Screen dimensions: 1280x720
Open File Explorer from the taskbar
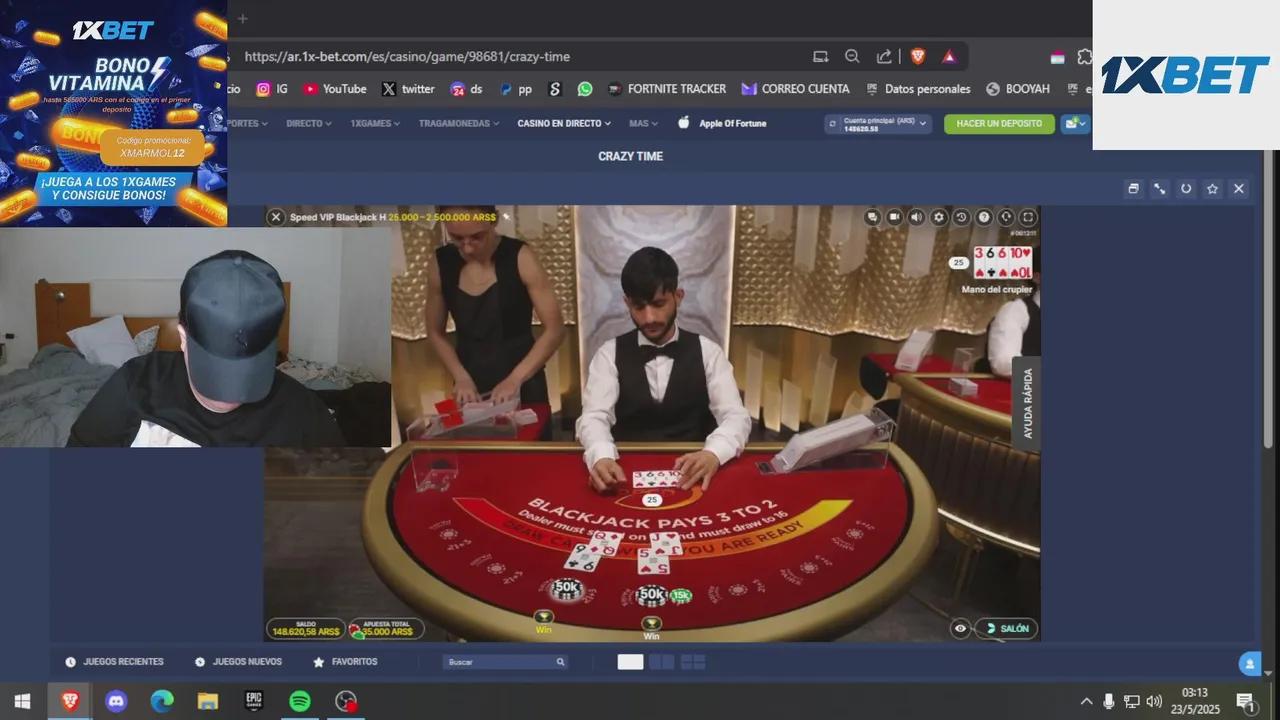tap(208, 701)
